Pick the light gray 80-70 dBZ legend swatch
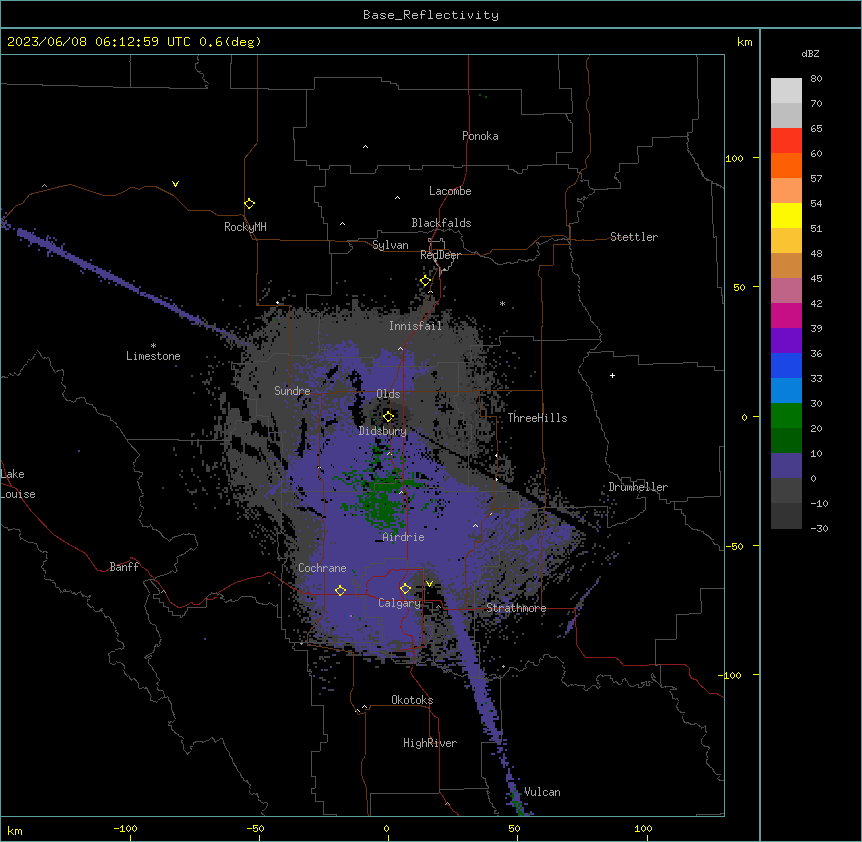The height and width of the screenshot is (842, 862). coord(786,91)
